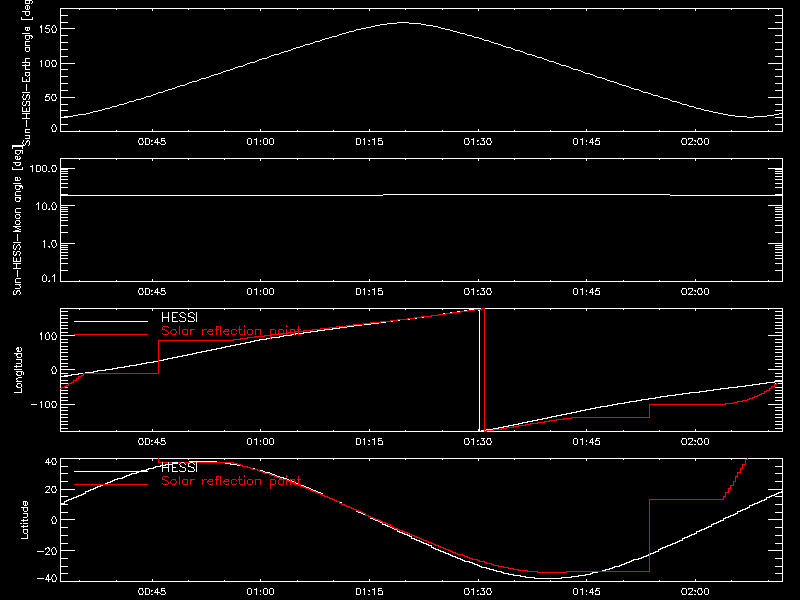Click 02:00 label under Moon angle plot
The width and height of the screenshot is (800, 600).
[695, 292]
